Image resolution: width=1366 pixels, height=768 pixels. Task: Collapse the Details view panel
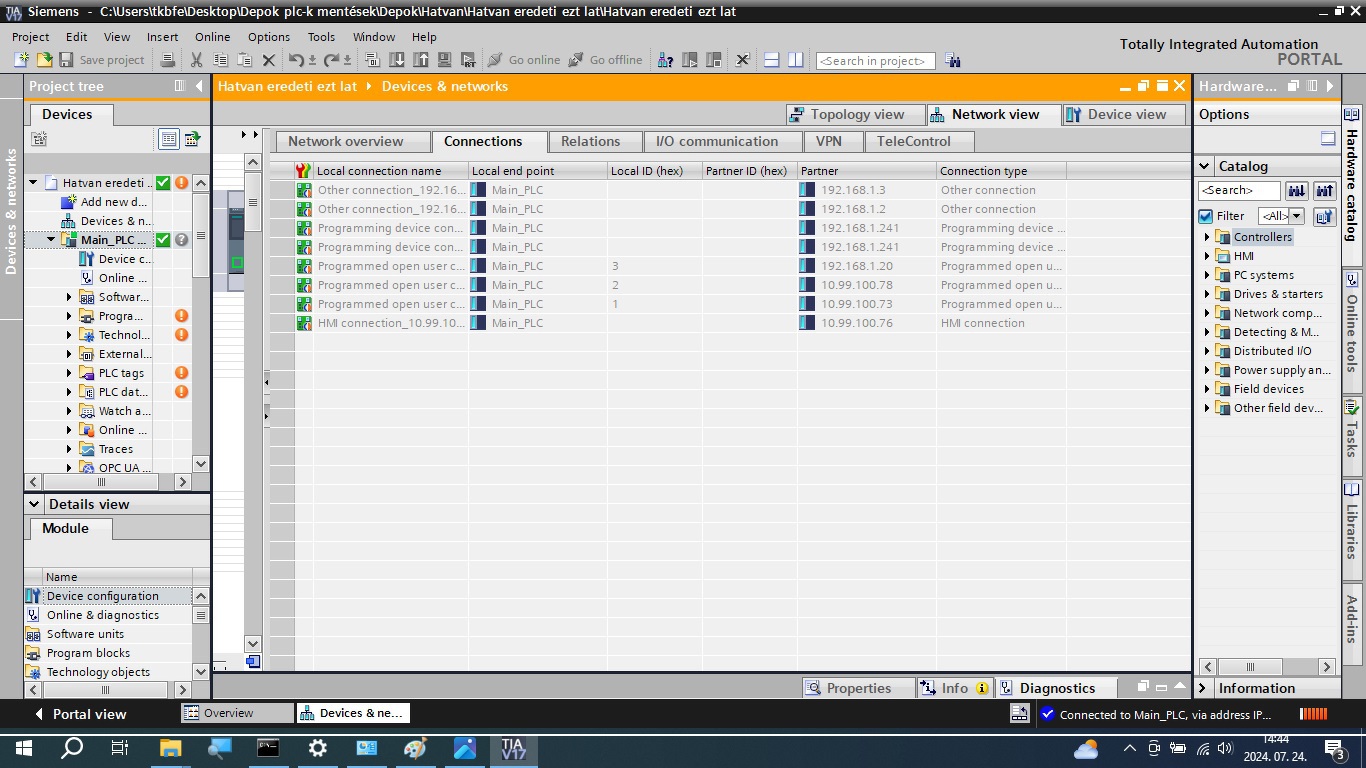(34, 504)
